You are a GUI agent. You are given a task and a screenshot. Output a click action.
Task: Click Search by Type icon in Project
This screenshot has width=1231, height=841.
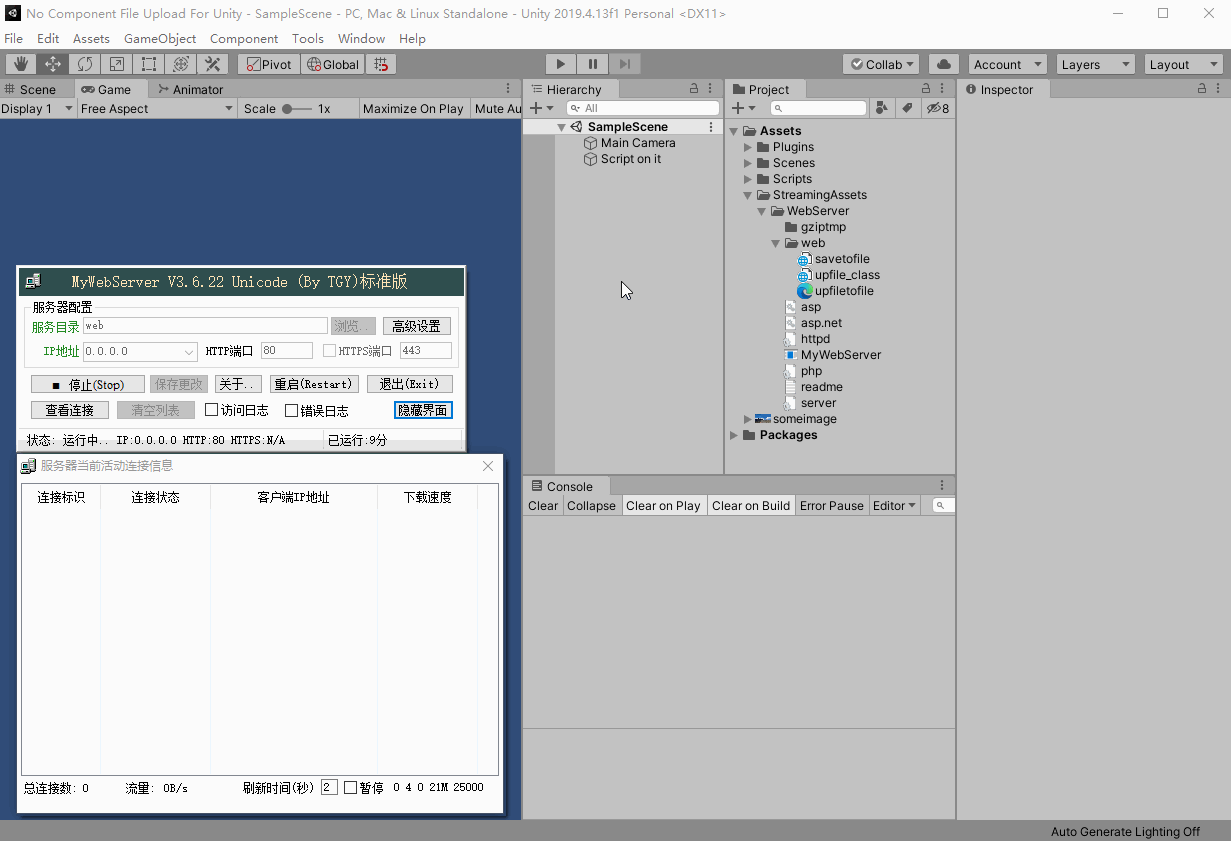pyautogui.click(x=881, y=108)
